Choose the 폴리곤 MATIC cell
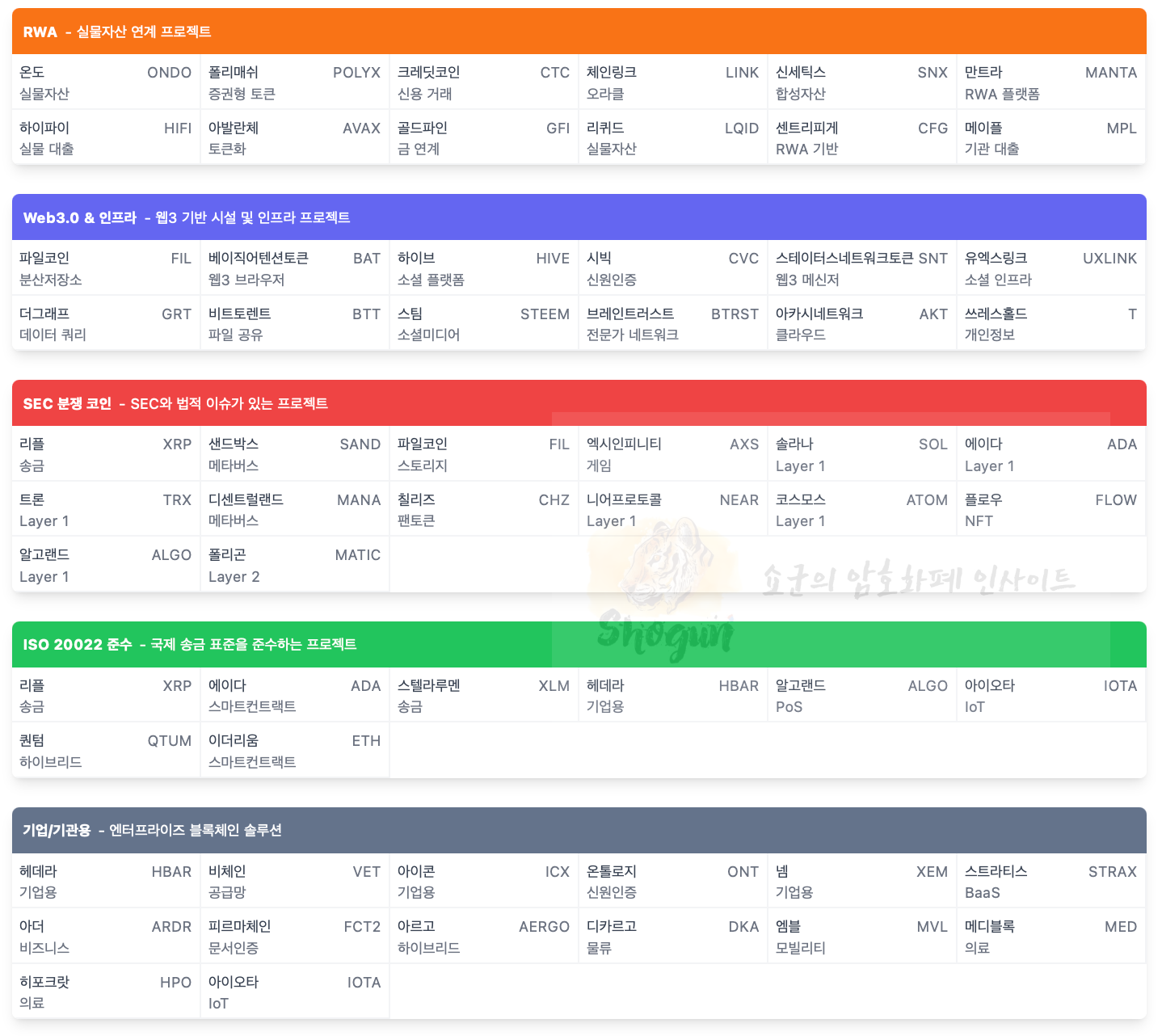Image resolution: width=1162 pixels, height=1036 pixels. click(x=295, y=565)
